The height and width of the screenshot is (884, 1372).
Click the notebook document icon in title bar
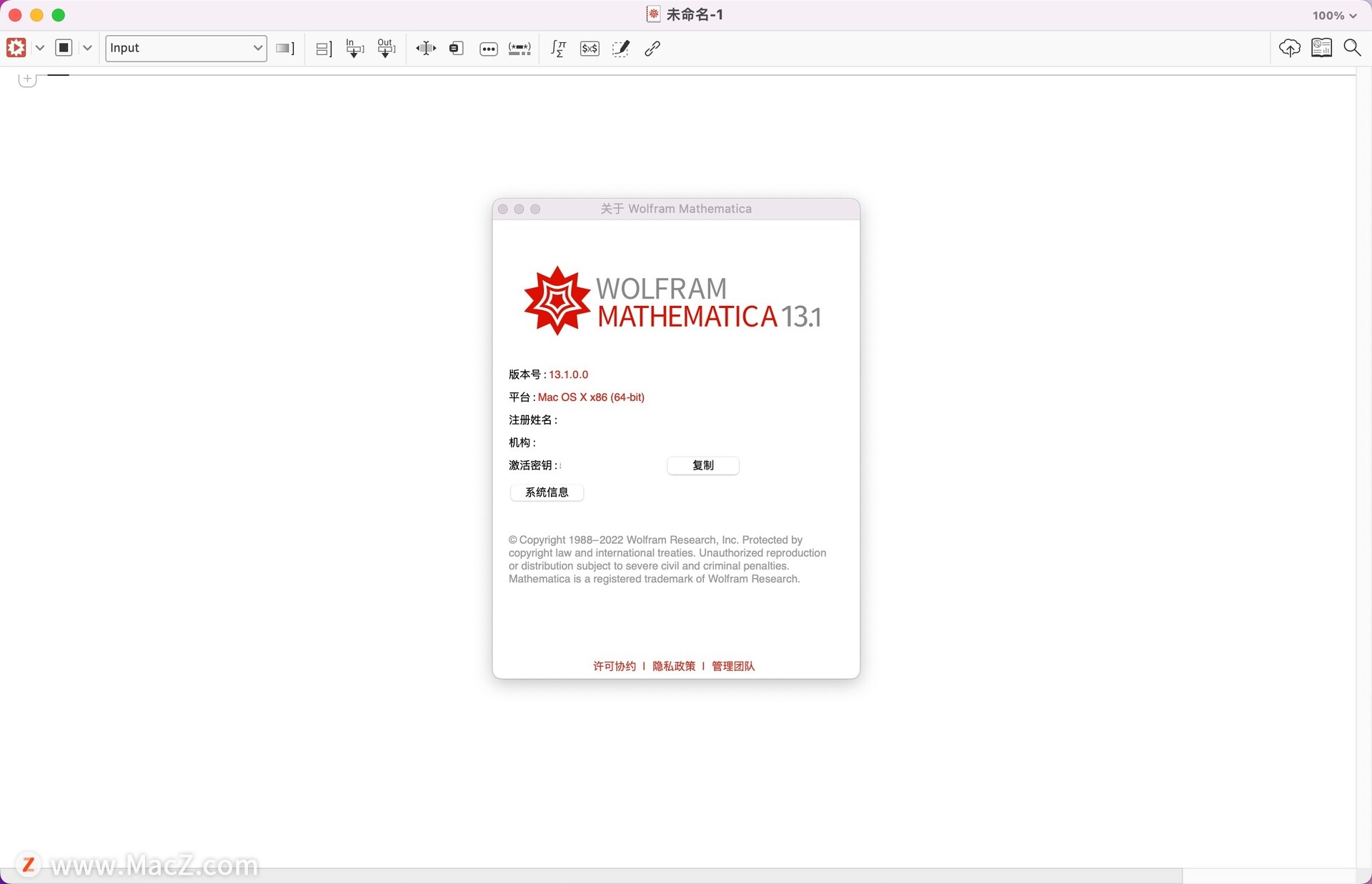point(653,14)
